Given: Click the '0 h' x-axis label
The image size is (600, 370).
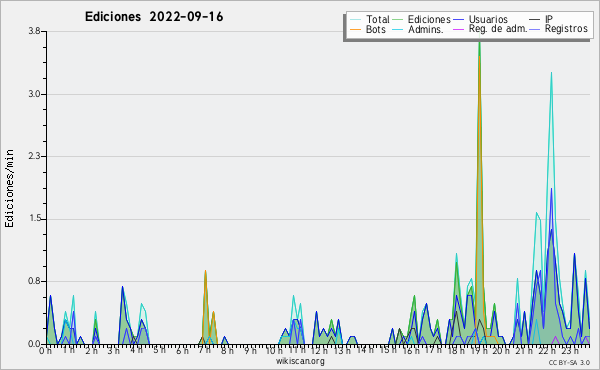Looking at the screenshot, I should pyautogui.click(x=46, y=350).
